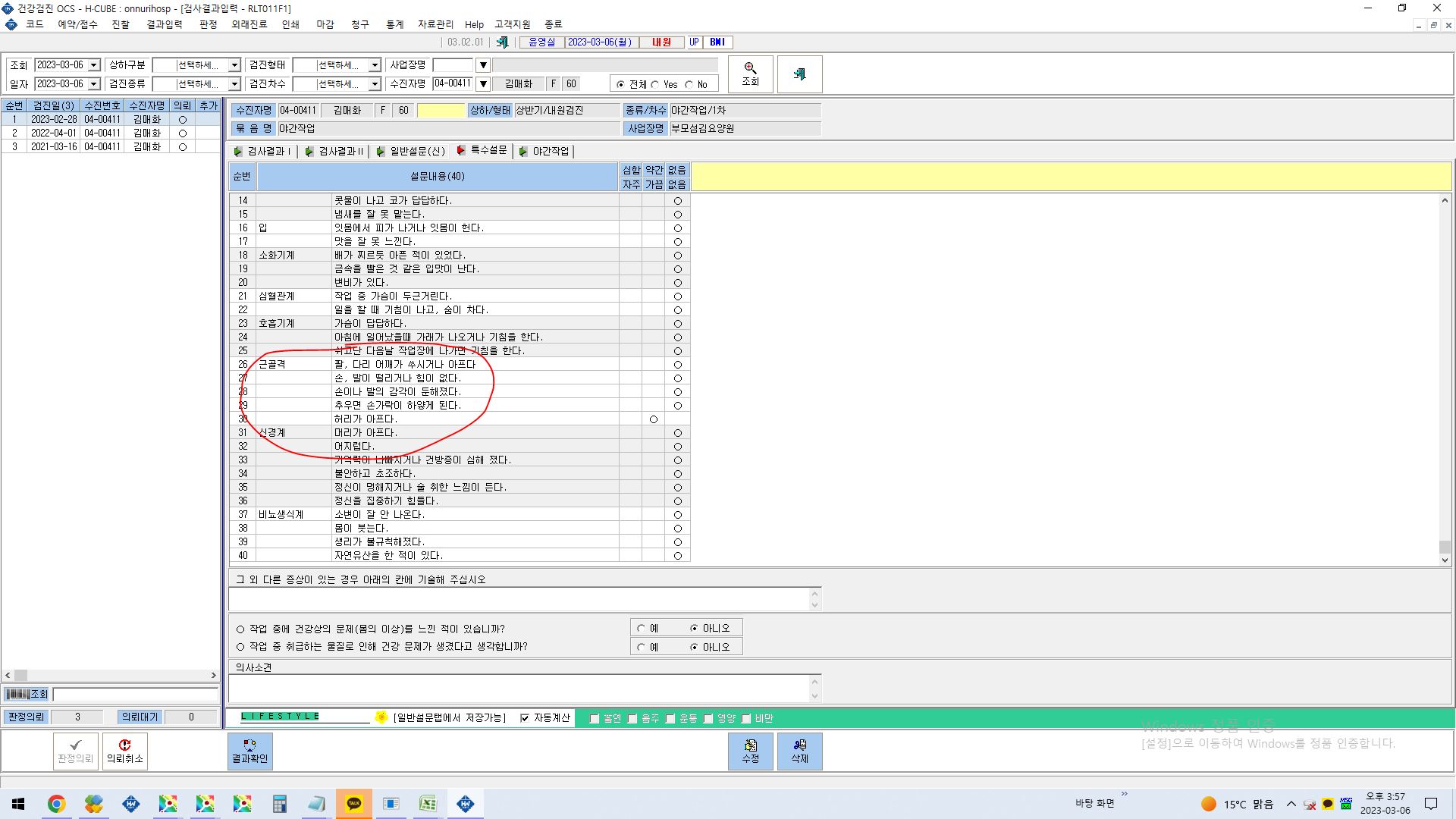The width and height of the screenshot is (1456, 819).
Task: Click the yellow field next to age 60
Action: click(441, 111)
